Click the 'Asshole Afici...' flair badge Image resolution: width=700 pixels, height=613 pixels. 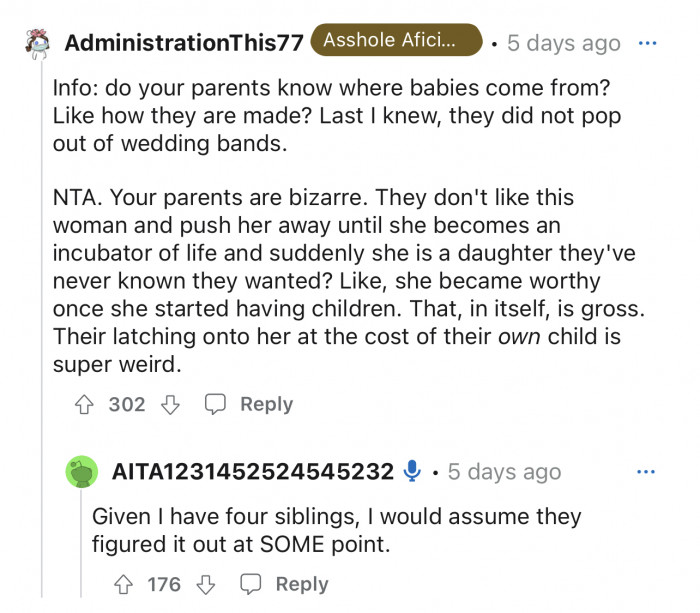tap(396, 41)
